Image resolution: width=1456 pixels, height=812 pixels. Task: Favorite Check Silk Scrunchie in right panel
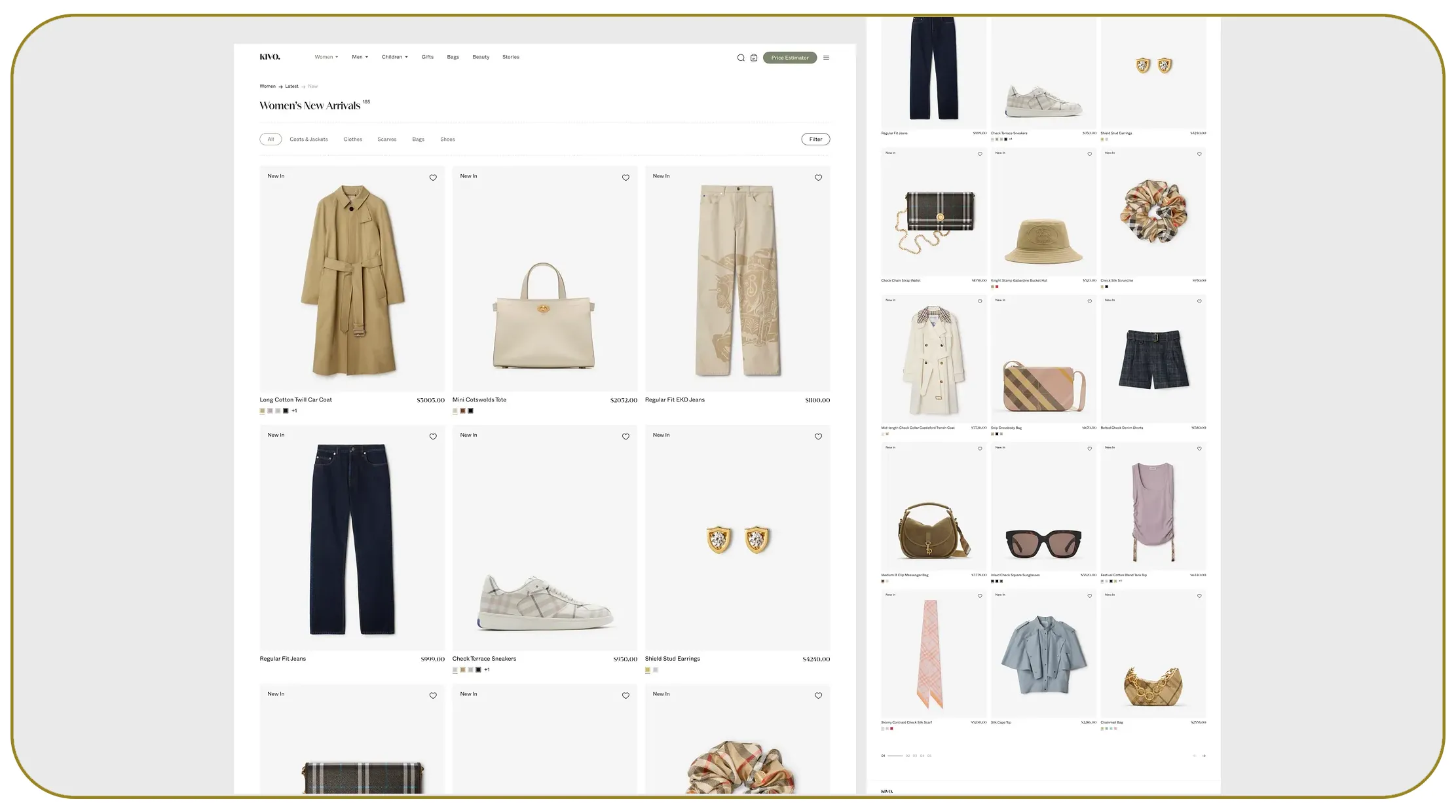point(1199,154)
